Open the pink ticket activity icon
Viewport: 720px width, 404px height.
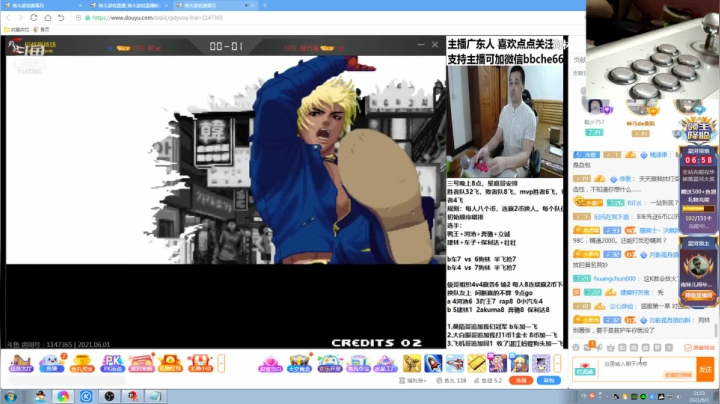141,364
